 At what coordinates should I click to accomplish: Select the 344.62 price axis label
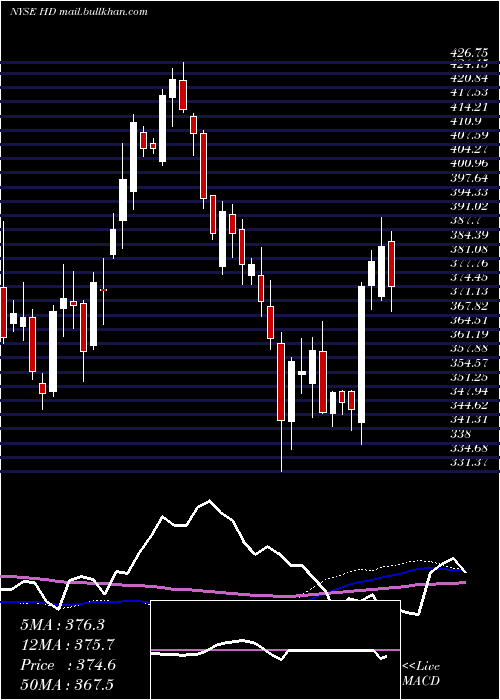coord(469,405)
